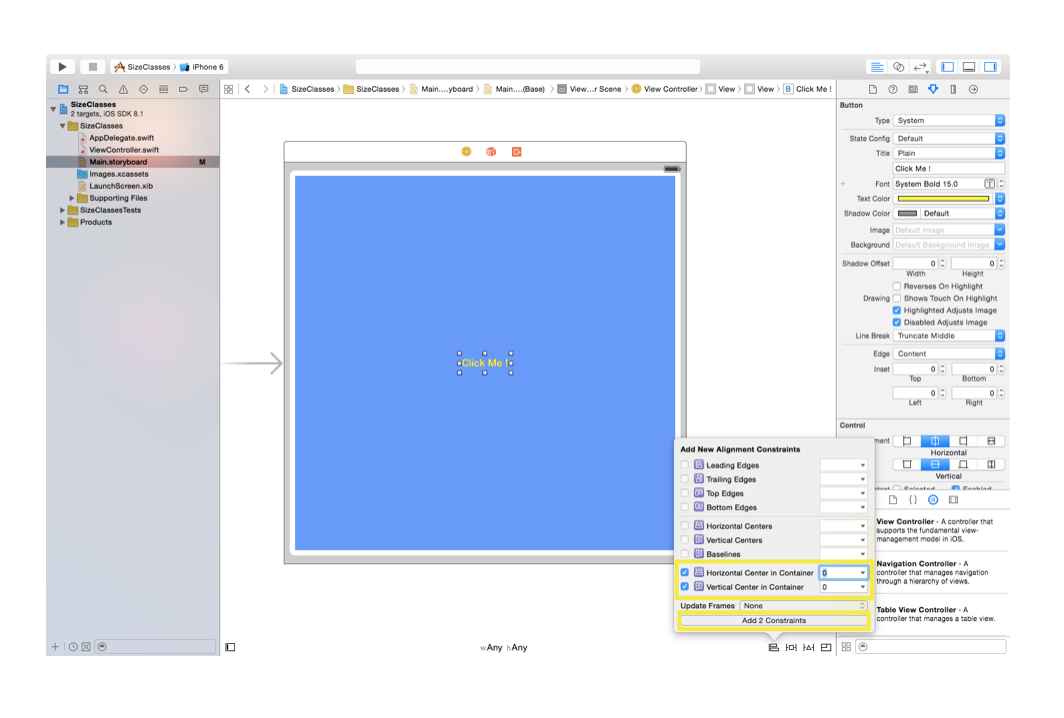Open the Debug navigator
The height and width of the screenshot is (718, 1064).
(163, 90)
